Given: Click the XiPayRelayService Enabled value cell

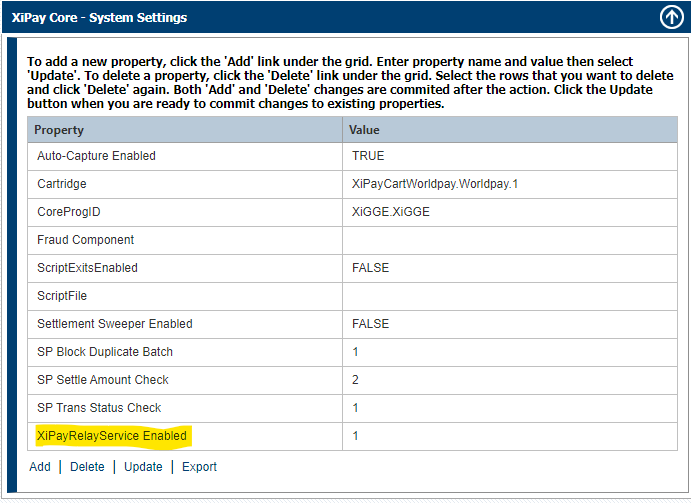Looking at the screenshot, I should (510, 436).
